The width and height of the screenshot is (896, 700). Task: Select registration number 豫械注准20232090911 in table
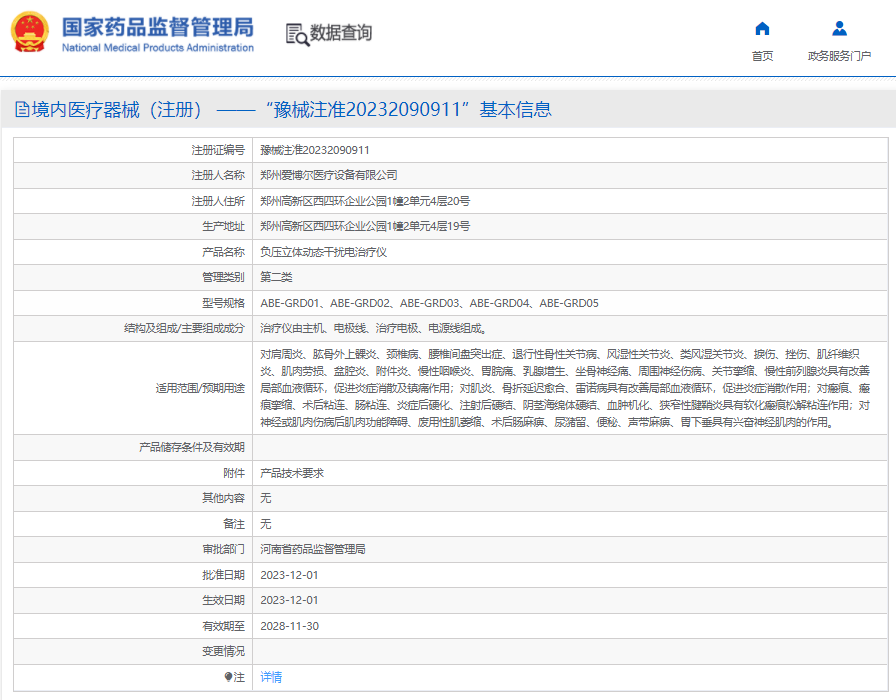click(315, 150)
